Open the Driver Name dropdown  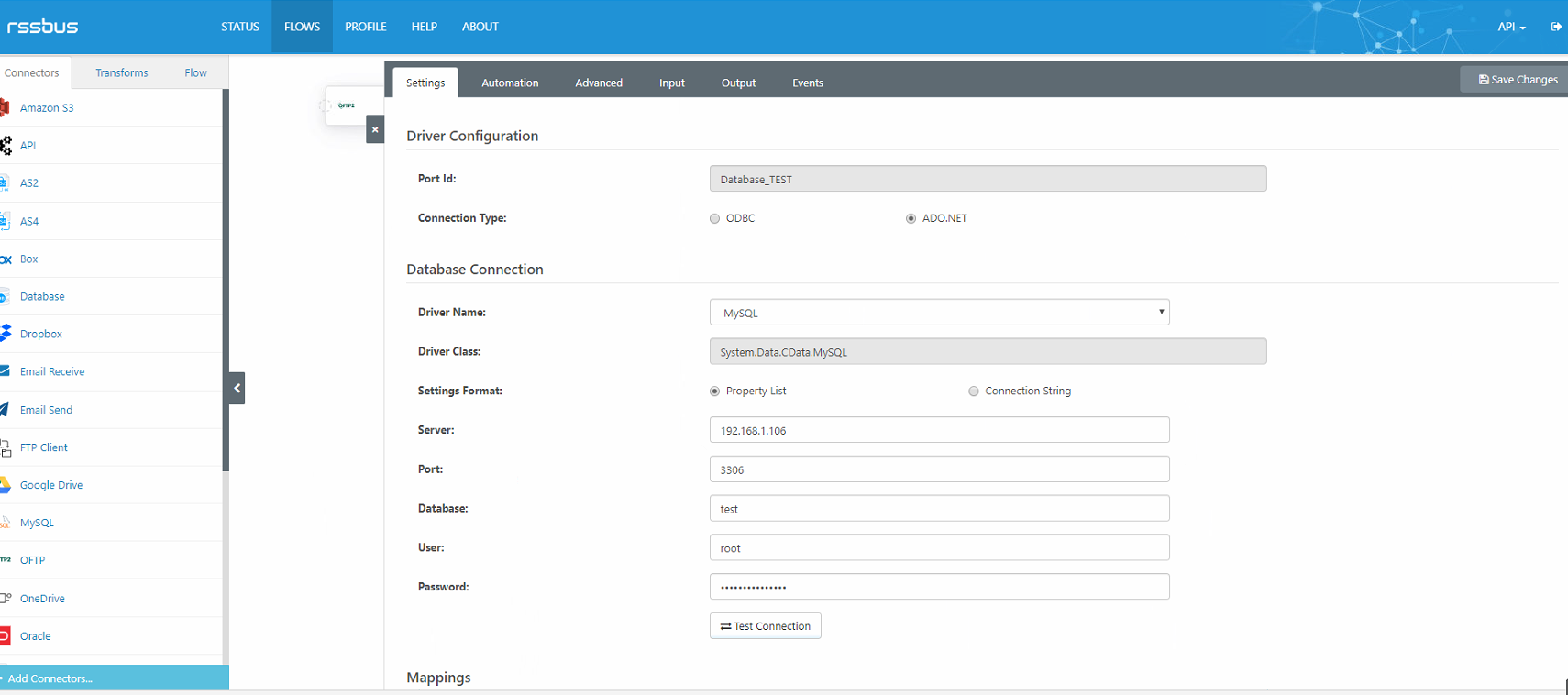coord(939,313)
